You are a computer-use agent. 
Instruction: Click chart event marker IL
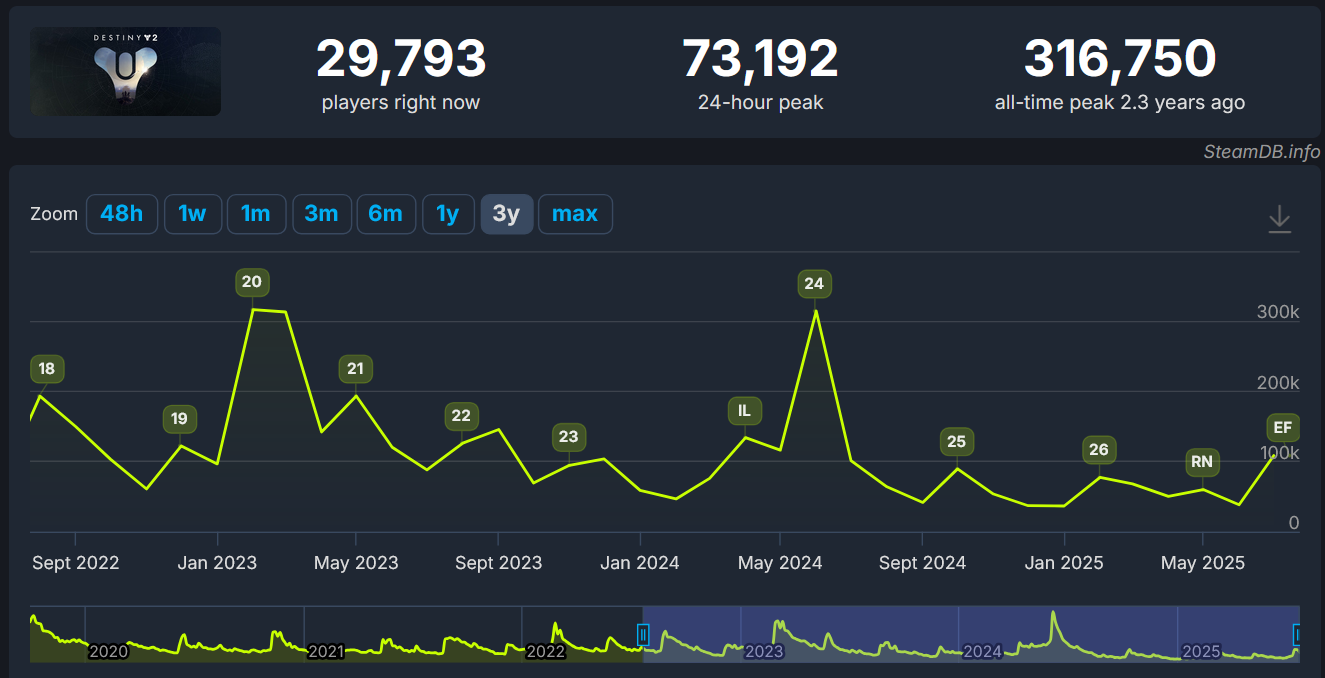pyautogui.click(x=744, y=410)
